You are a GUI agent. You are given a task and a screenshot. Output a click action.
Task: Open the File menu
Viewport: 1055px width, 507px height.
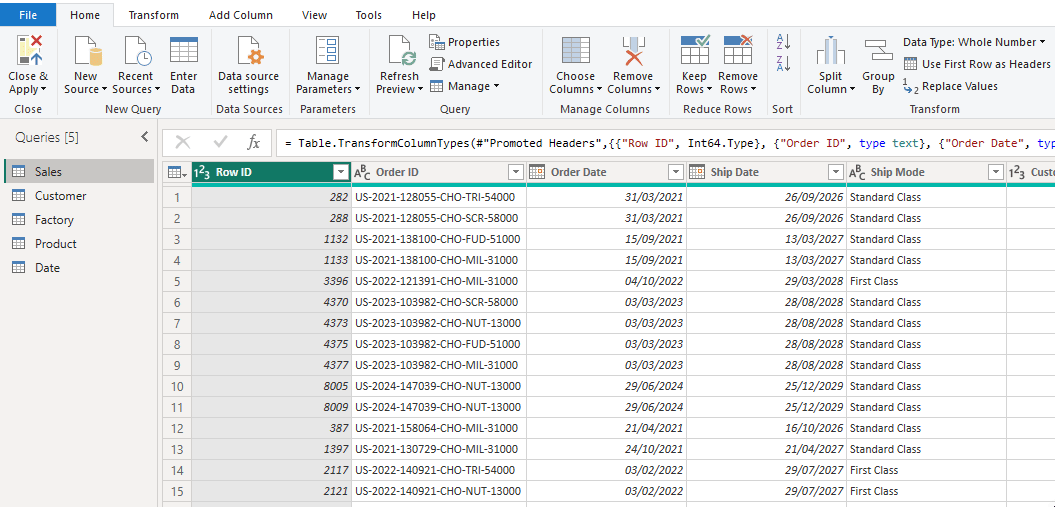point(28,15)
